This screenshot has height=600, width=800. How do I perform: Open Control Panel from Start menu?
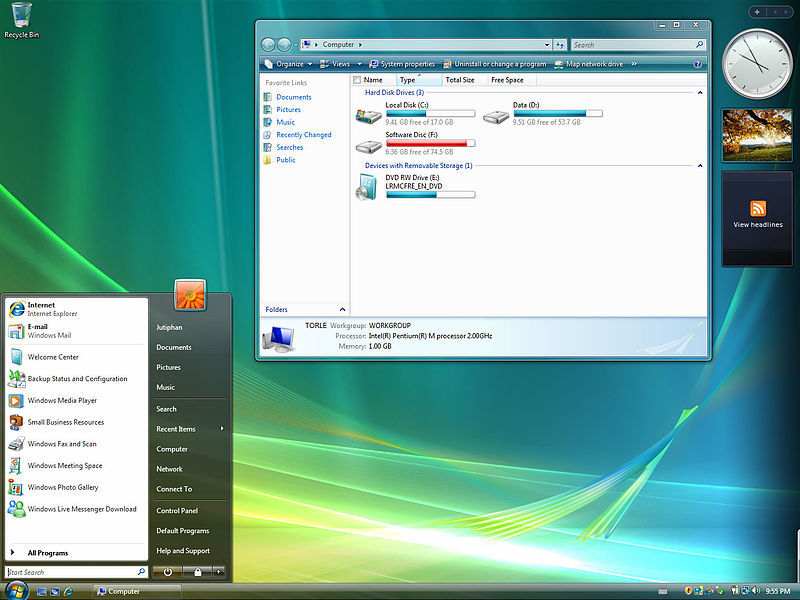177,511
